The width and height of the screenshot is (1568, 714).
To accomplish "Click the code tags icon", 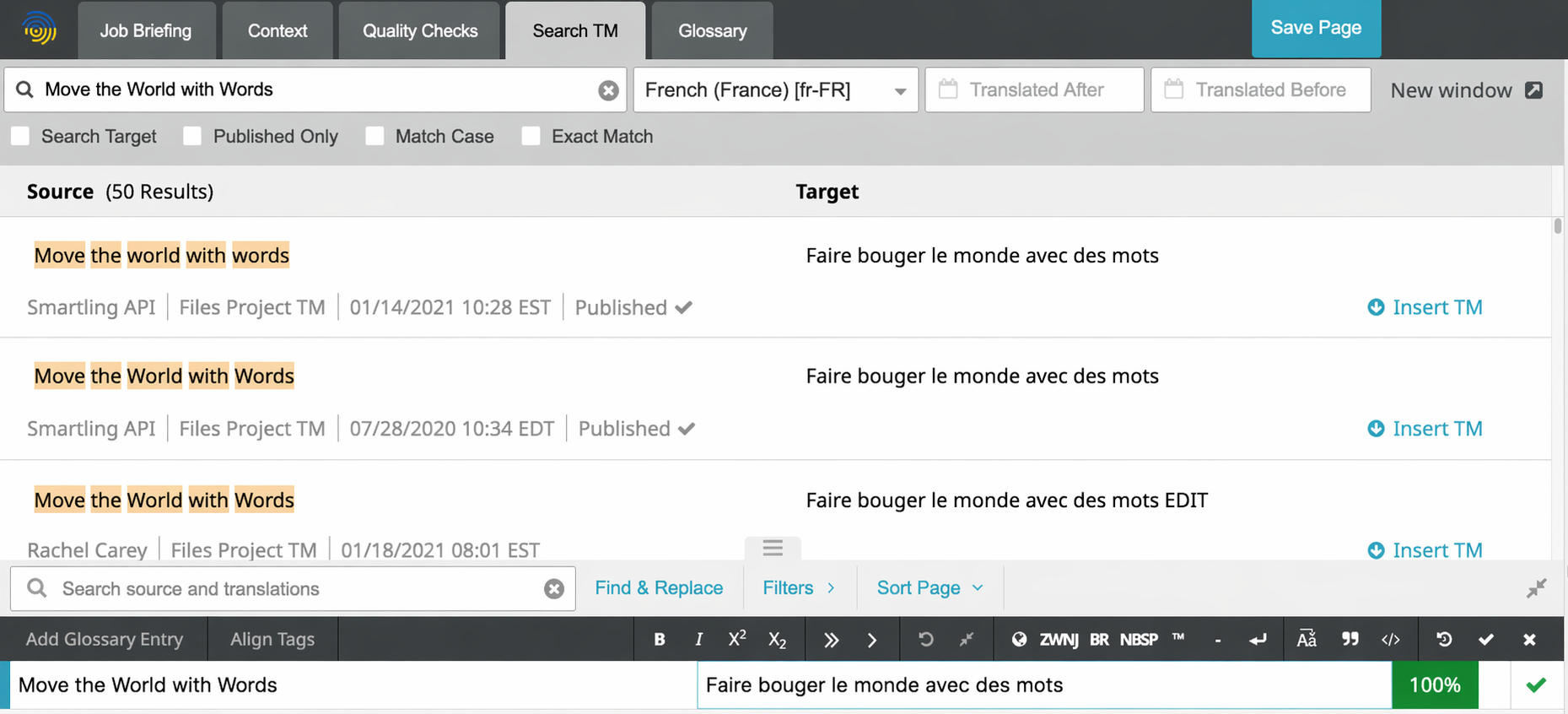I will [1390, 640].
